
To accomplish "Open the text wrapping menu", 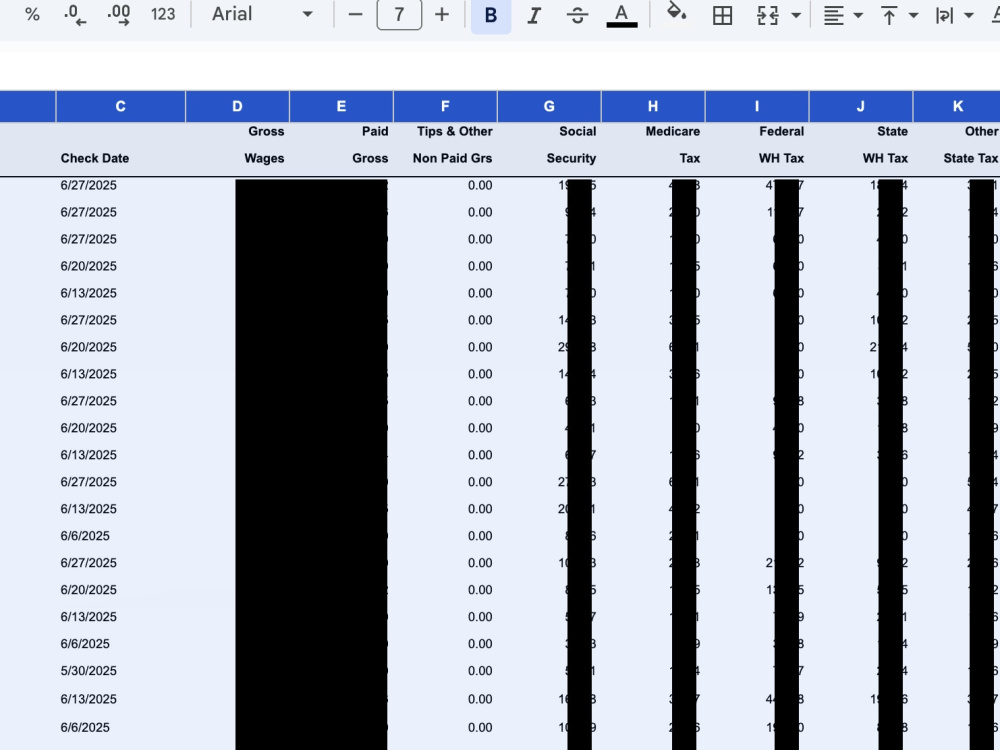I will (944, 15).
